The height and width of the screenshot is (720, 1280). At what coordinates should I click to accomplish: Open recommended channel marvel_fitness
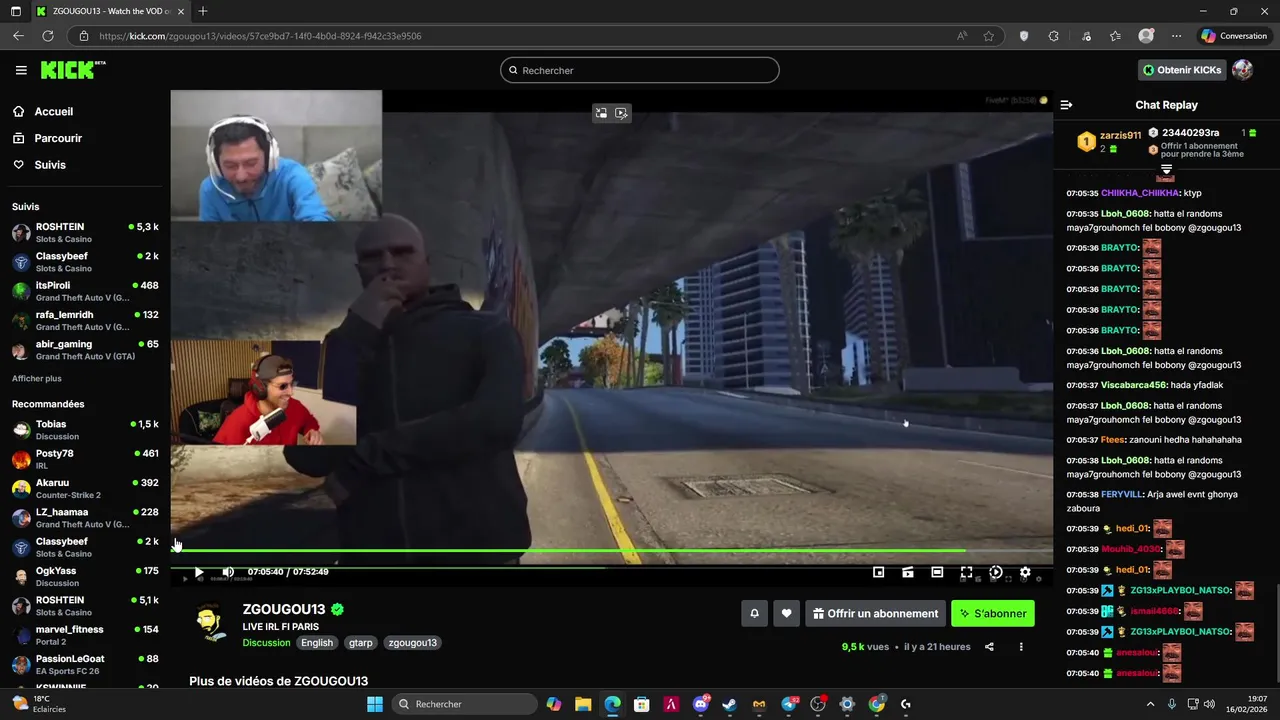85,635
